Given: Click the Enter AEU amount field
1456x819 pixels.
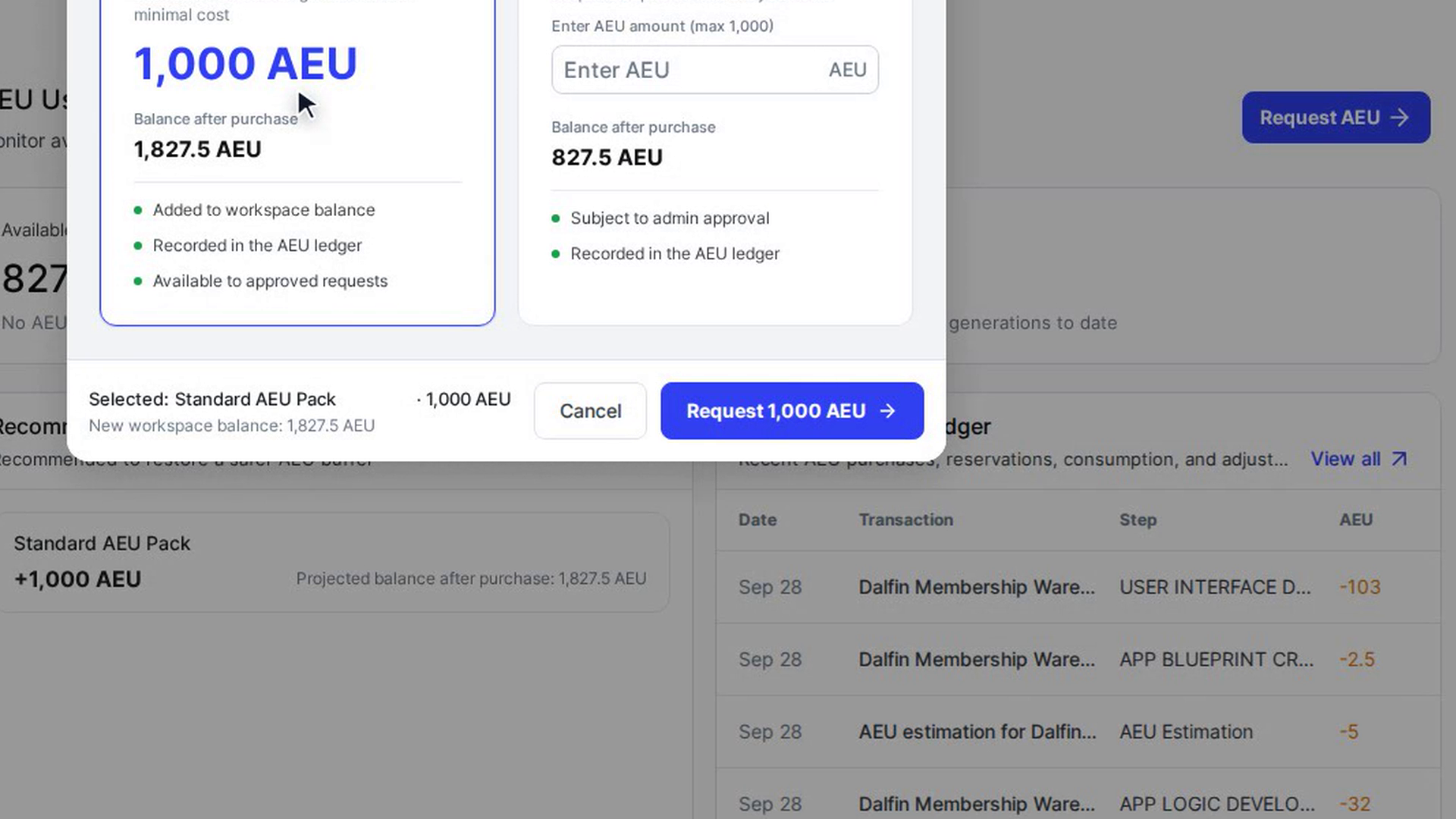Looking at the screenshot, I should click(714, 70).
